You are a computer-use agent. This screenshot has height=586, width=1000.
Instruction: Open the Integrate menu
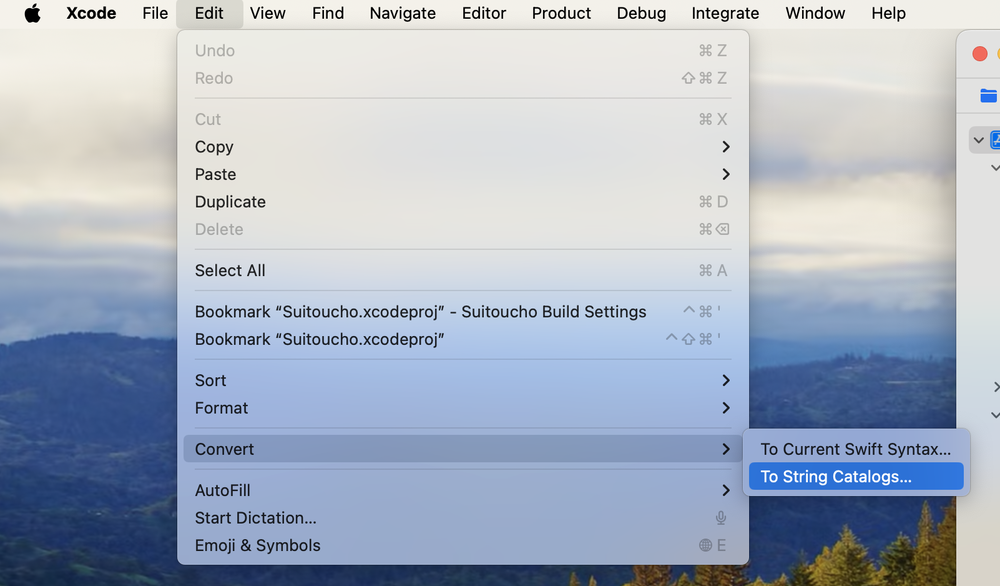pos(725,13)
